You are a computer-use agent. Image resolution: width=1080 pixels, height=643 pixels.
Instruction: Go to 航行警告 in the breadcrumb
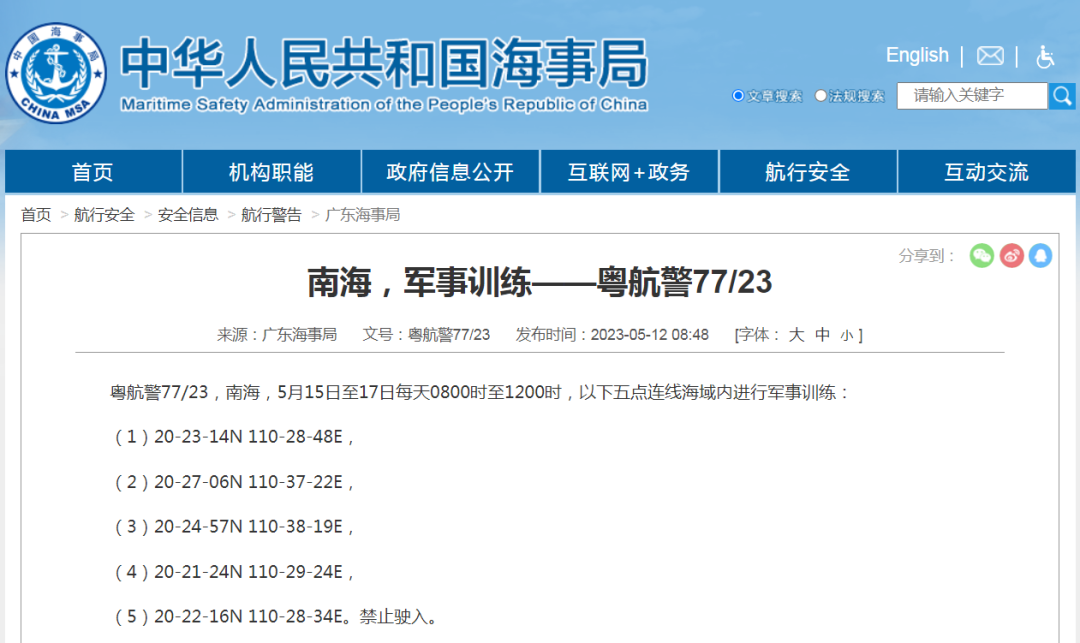point(271,215)
